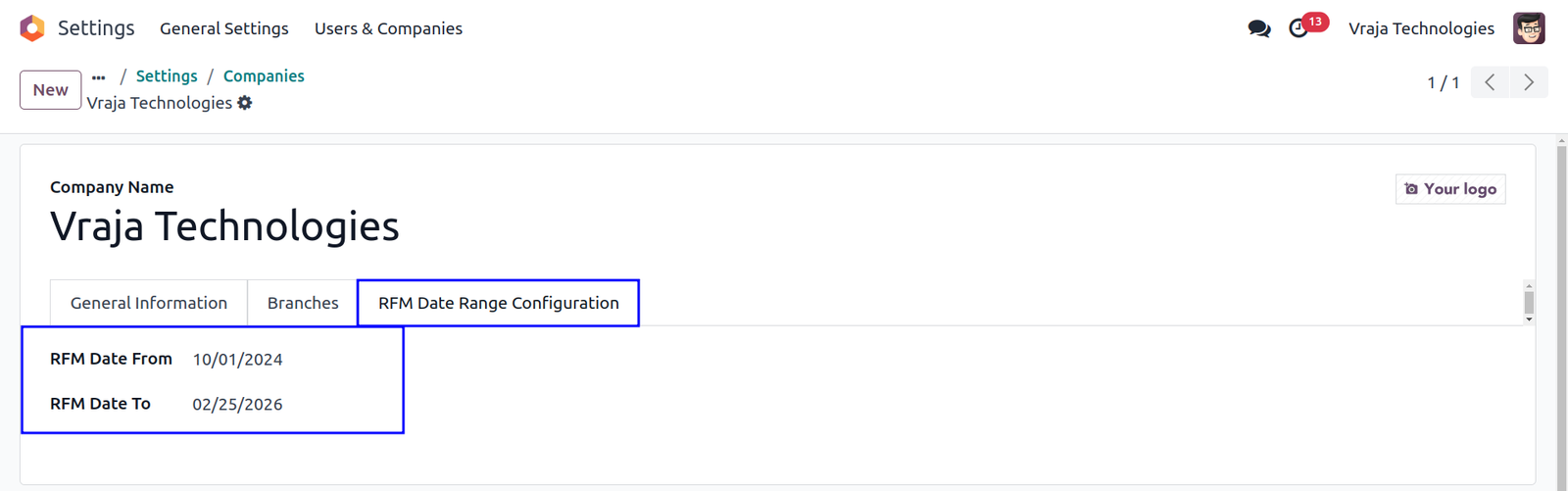Click the New button
This screenshot has height=491, width=1568.
(51, 90)
